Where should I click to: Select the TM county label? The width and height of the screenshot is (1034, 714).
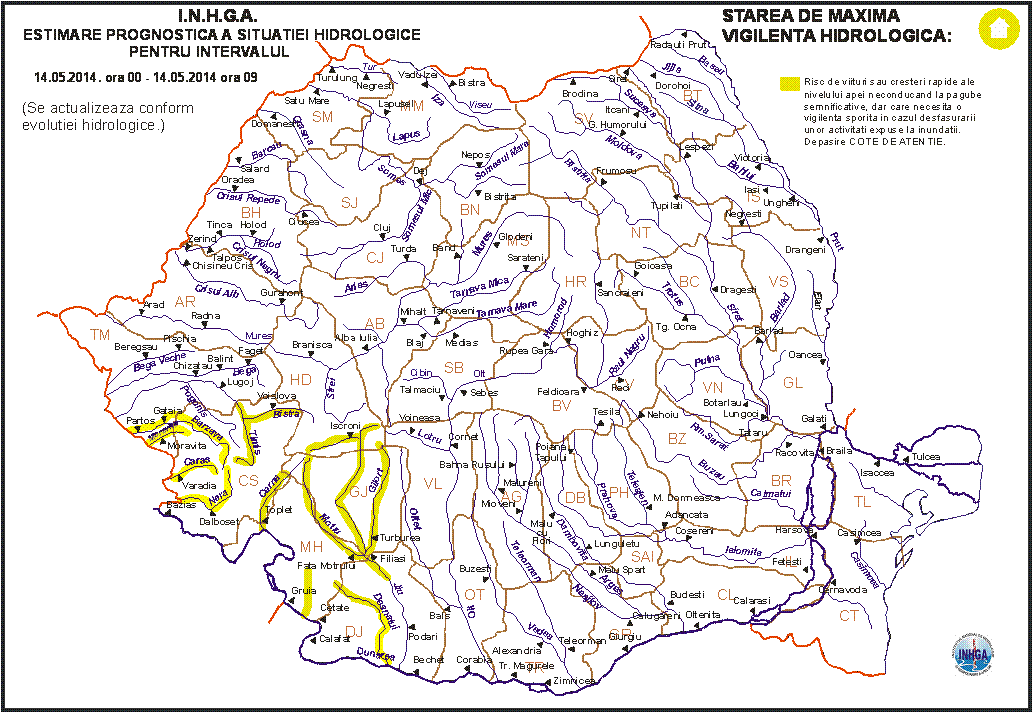(100, 334)
